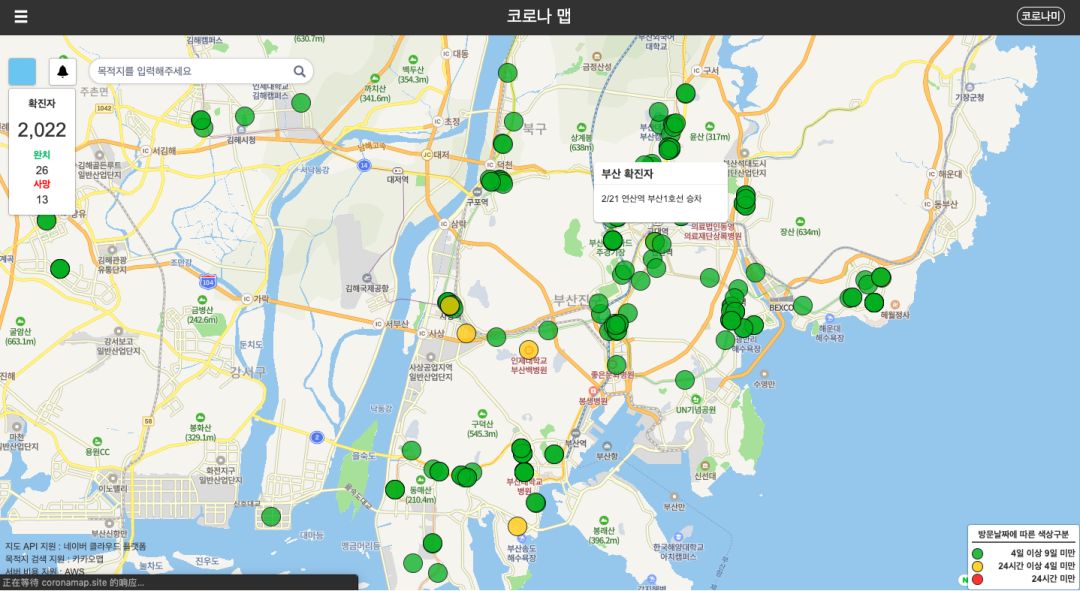Focus the 목적지를 입력해주세요 search field
The width and height of the screenshot is (1080, 591).
point(191,71)
